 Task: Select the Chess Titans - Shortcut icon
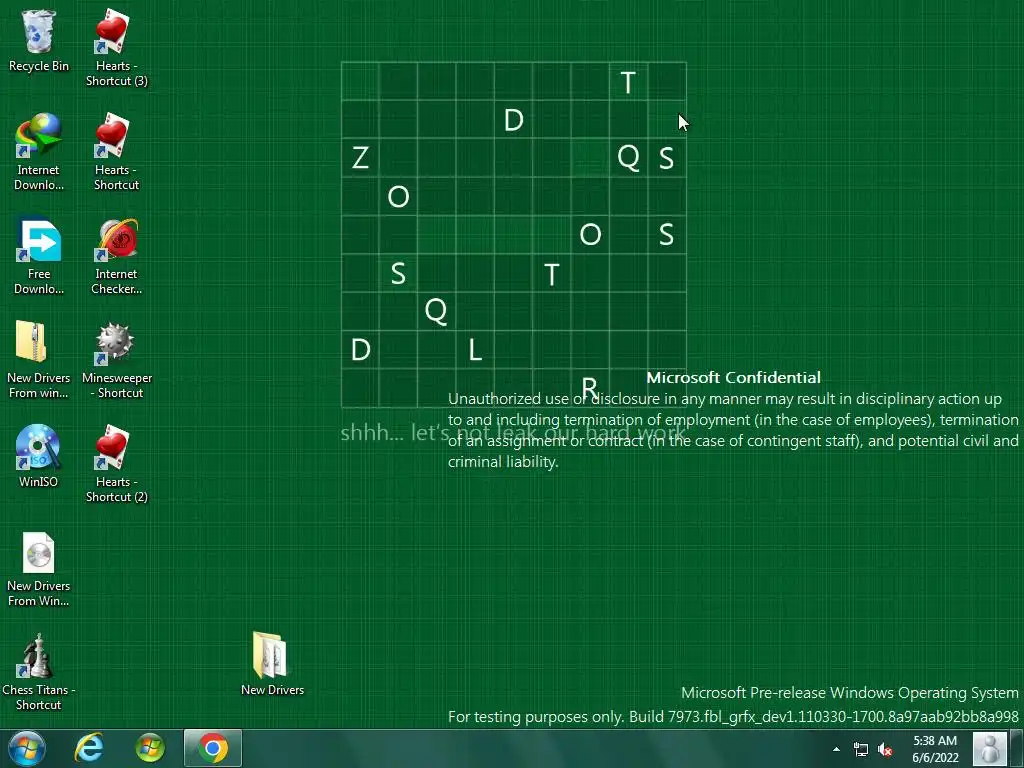pyautogui.click(x=39, y=671)
